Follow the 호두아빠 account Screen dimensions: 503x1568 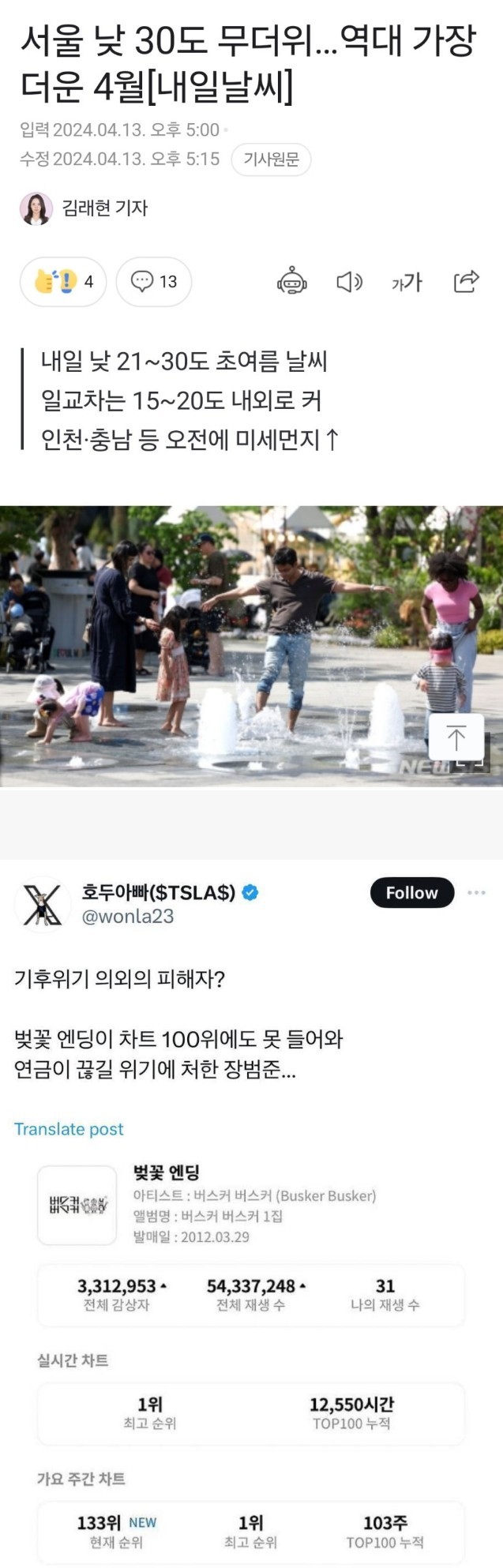[x=412, y=892]
